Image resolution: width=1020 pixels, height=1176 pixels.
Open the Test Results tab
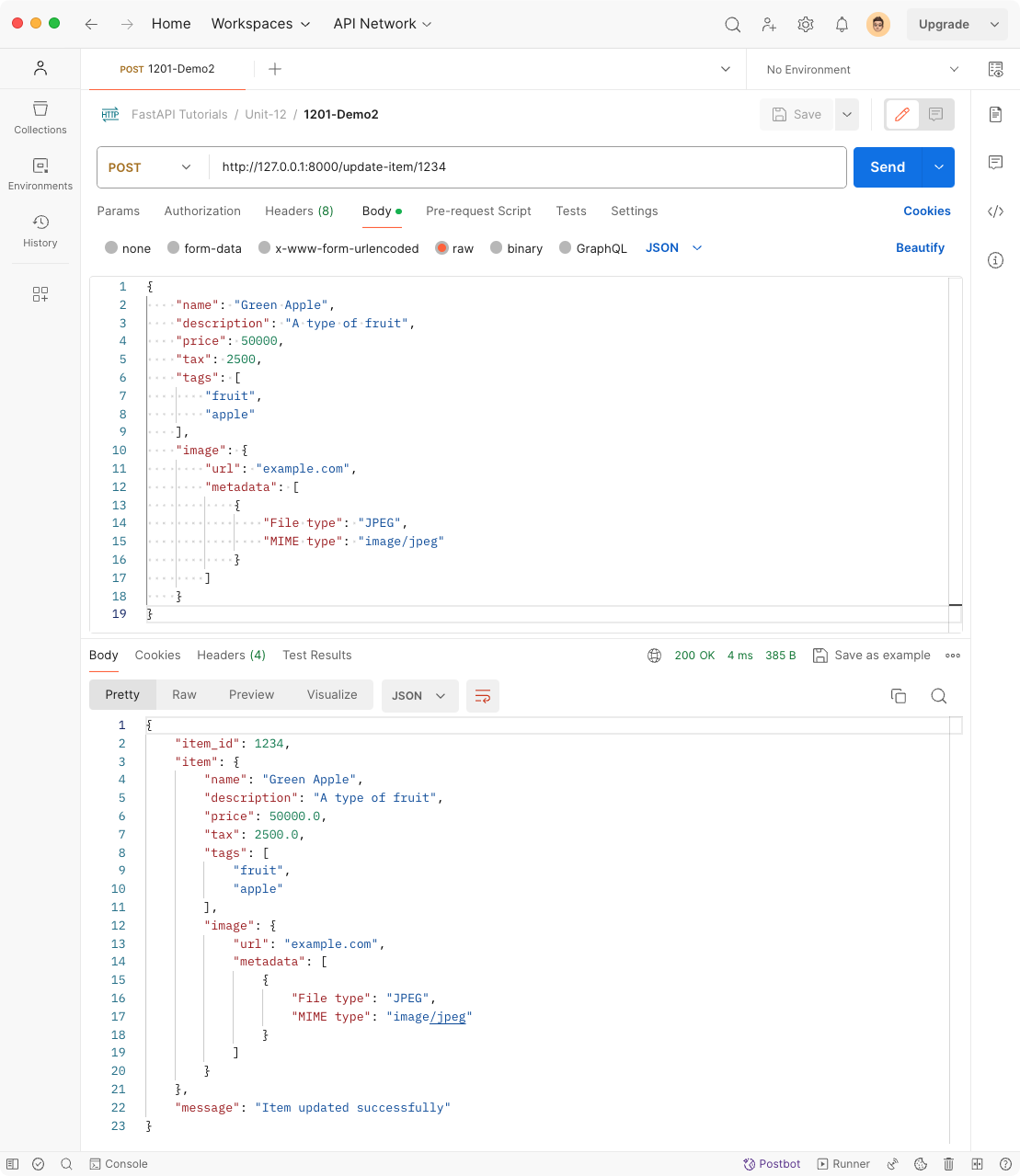pyautogui.click(x=316, y=656)
